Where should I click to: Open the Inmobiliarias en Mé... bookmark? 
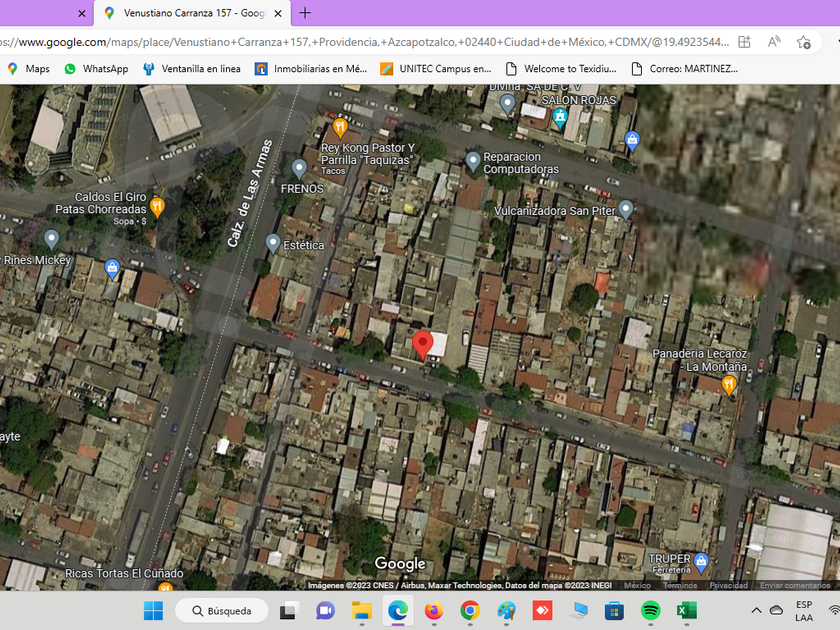[x=311, y=69]
